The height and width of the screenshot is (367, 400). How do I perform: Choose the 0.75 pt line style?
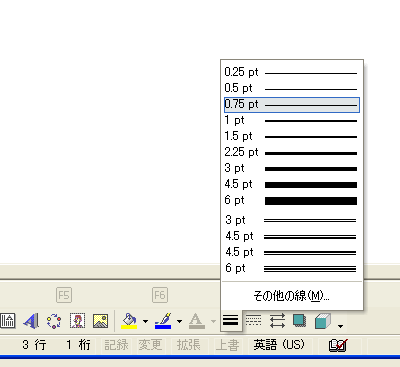292,105
